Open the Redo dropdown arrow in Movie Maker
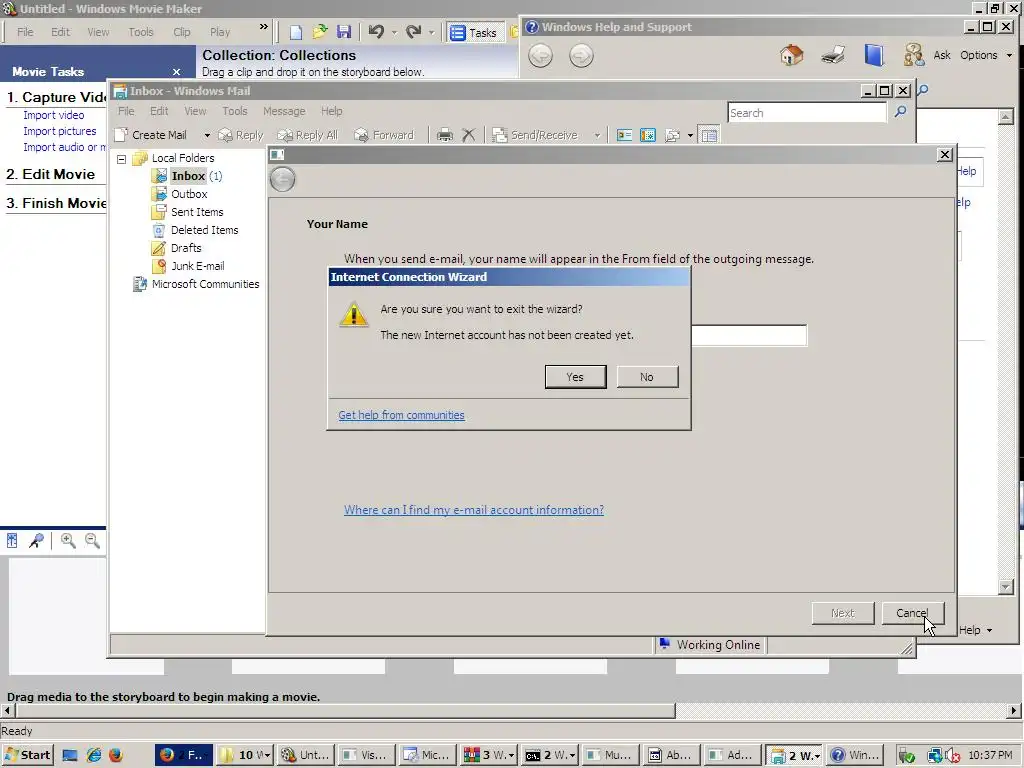This screenshot has height=768, width=1024. coord(431,33)
